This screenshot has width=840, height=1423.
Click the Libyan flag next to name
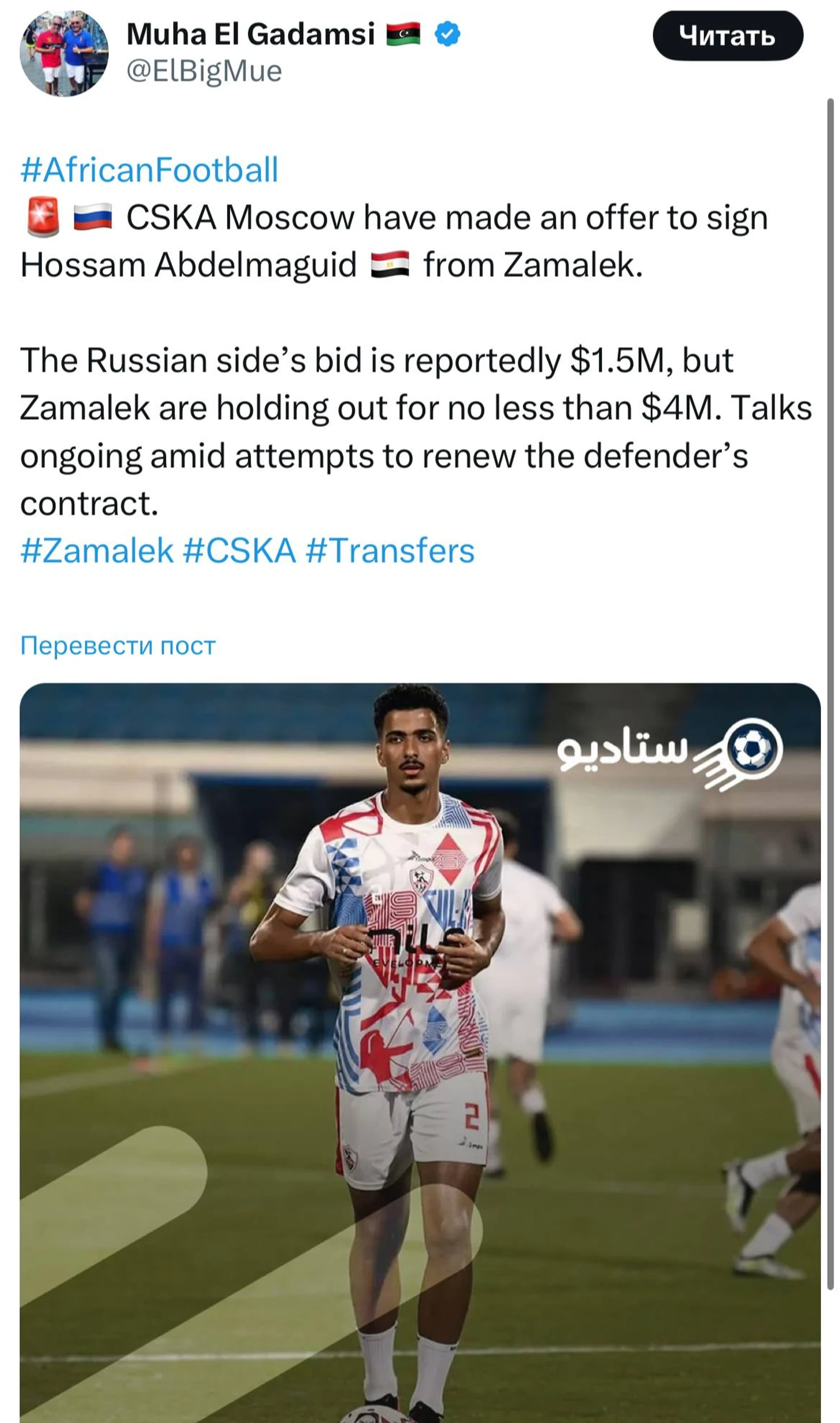(403, 35)
